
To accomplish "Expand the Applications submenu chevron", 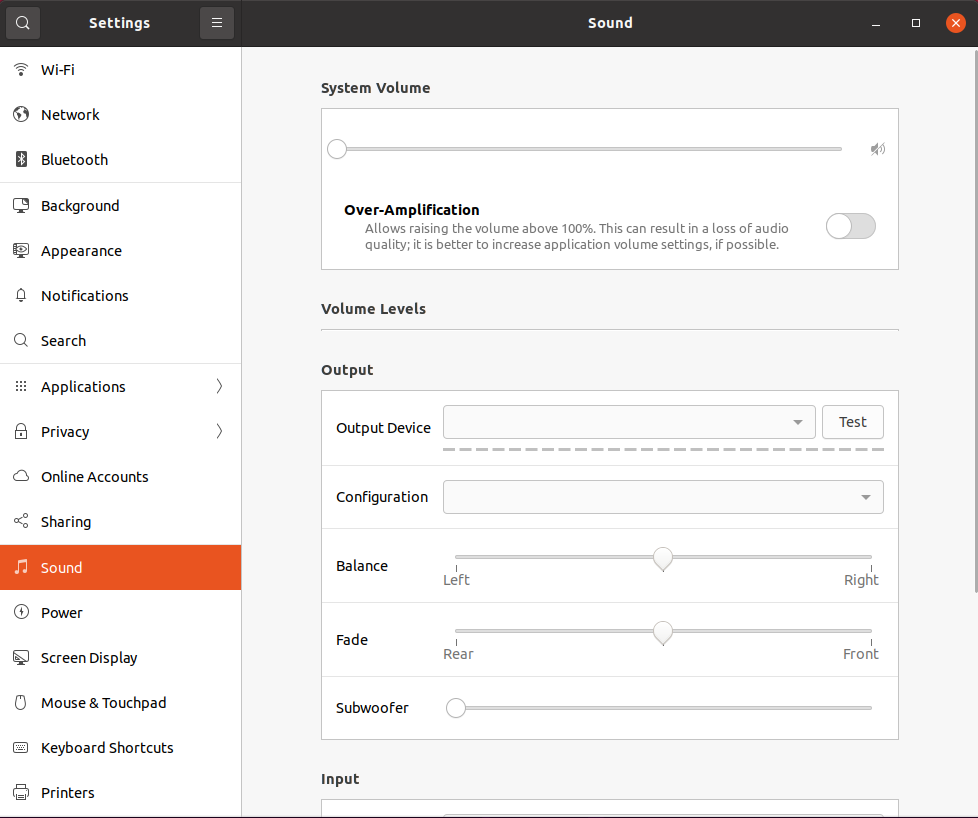I will coord(219,386).
